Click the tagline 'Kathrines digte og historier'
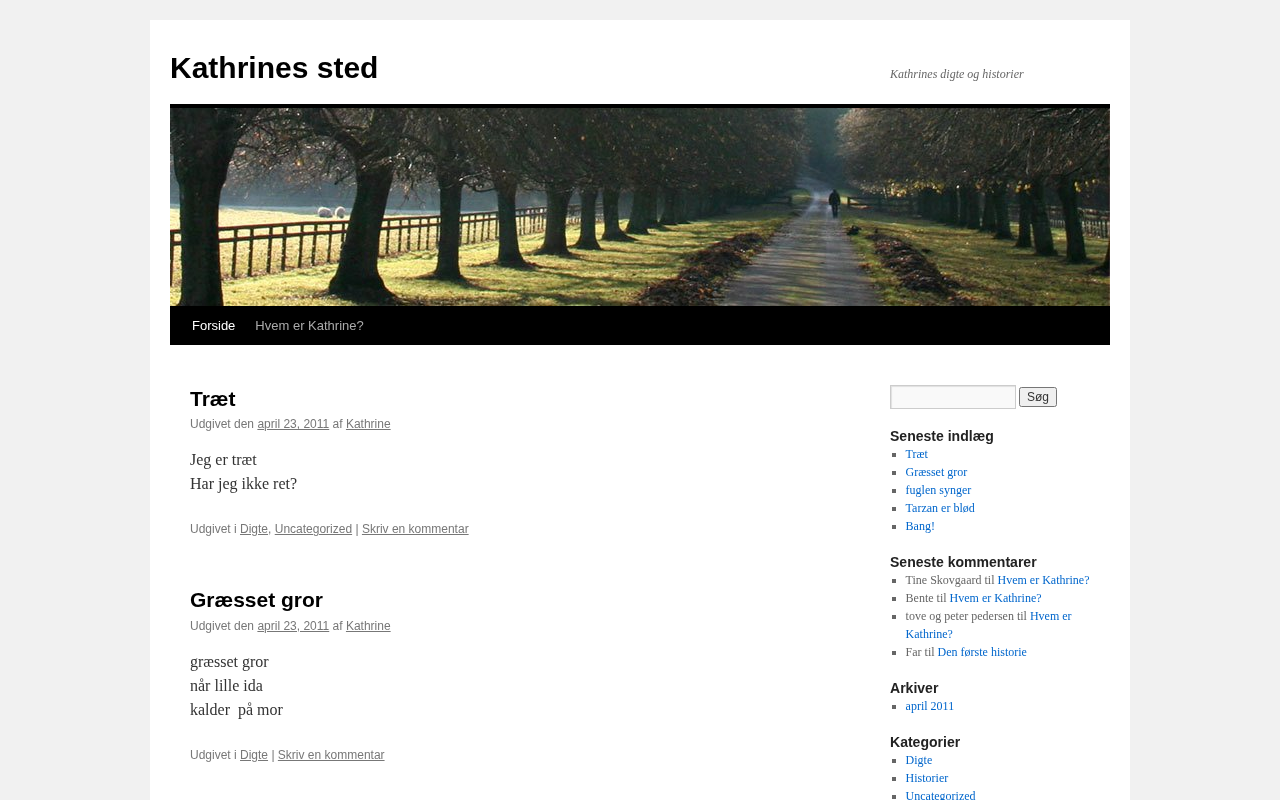The height and width of the screenshot is (800, 1280). pos(957,74)
